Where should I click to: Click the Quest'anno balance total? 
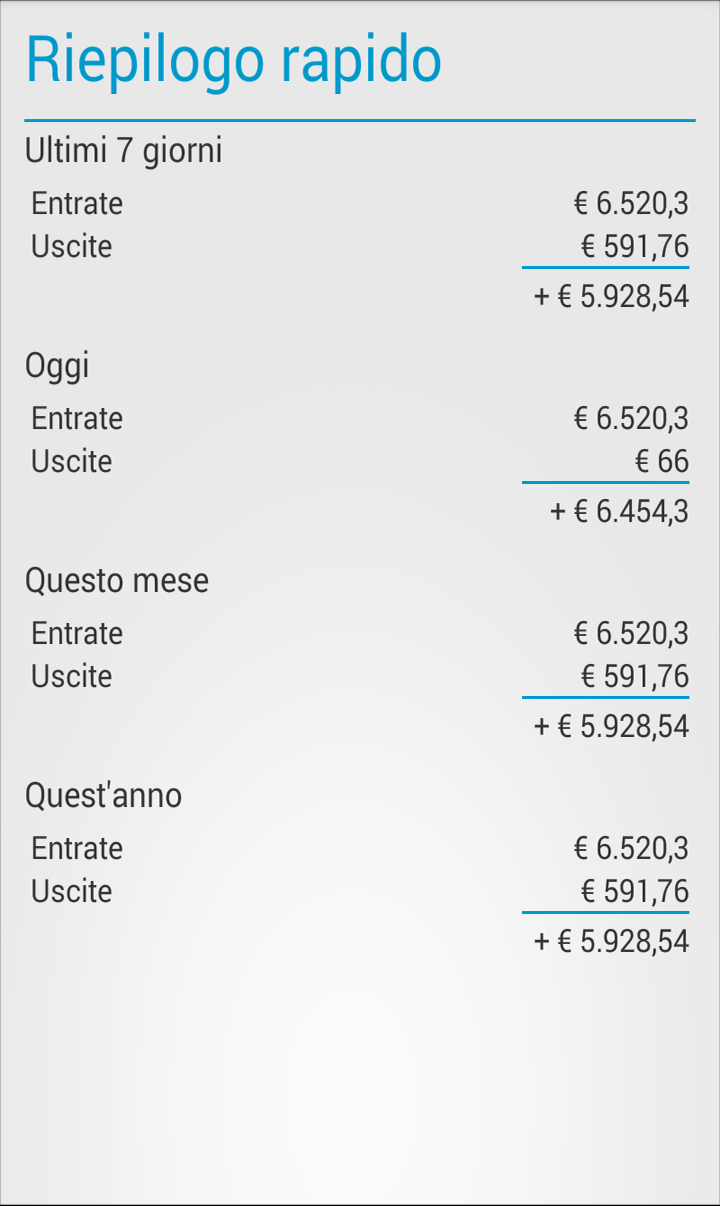pos(612,942)
